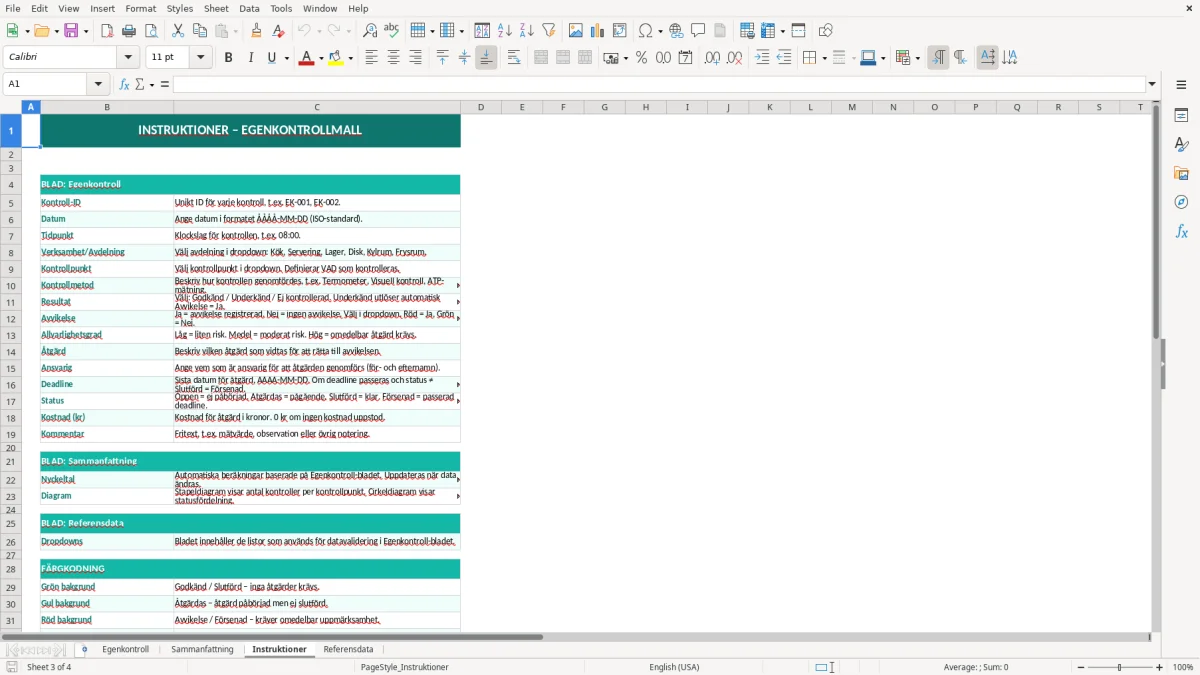Click the Sort Ascending icon

(x=505, y=31)
